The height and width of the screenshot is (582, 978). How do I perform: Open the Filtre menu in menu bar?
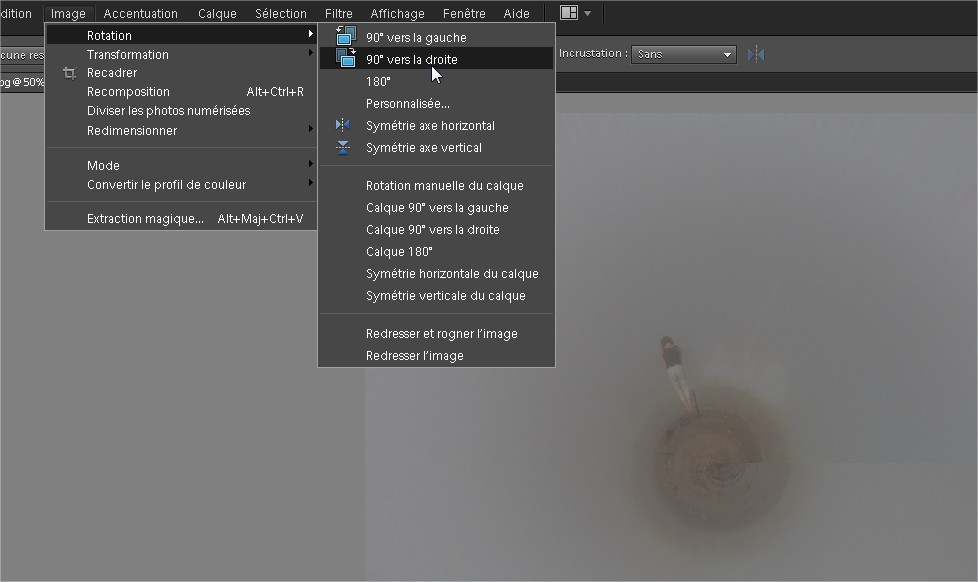coord(338,14)
